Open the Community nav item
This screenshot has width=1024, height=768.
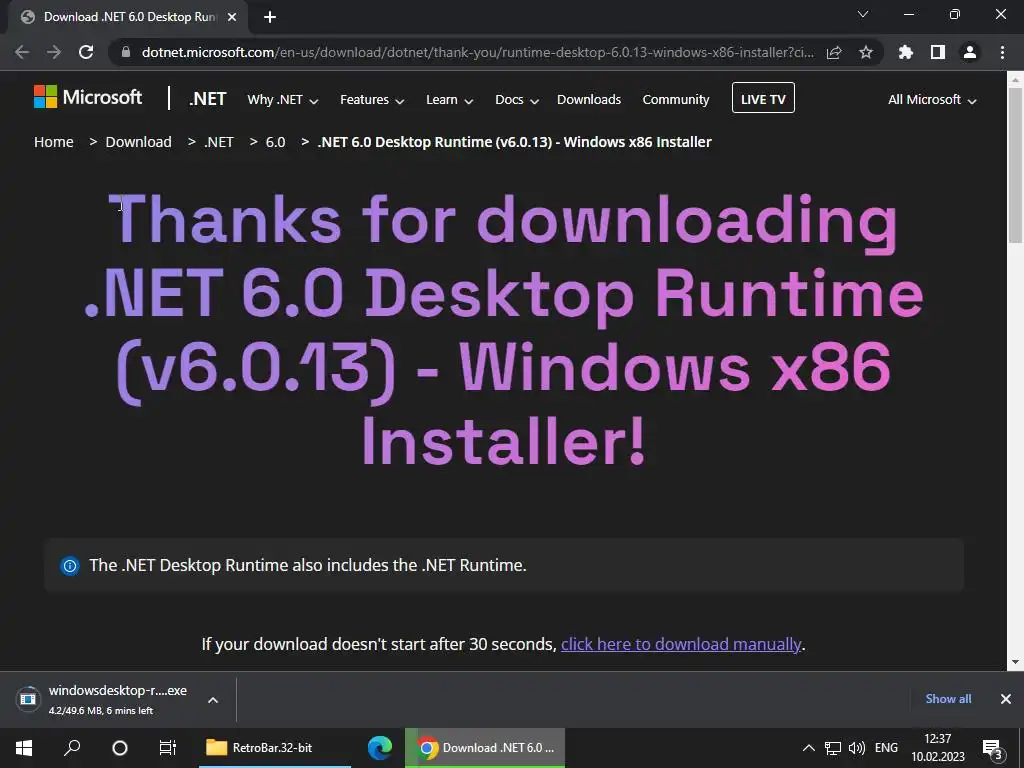click(676, 99)
